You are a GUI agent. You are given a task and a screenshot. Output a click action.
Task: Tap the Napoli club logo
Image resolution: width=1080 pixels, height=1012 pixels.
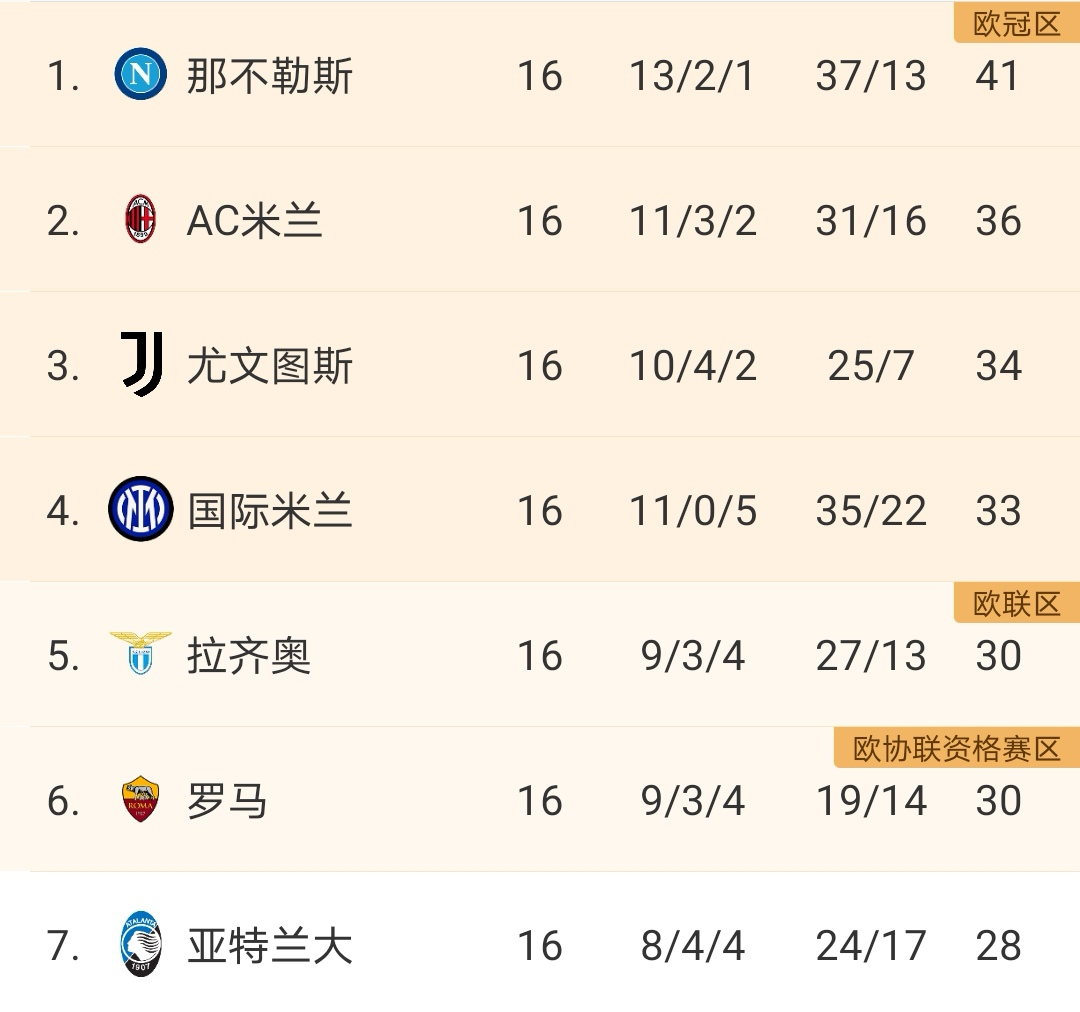click(141, 74)
